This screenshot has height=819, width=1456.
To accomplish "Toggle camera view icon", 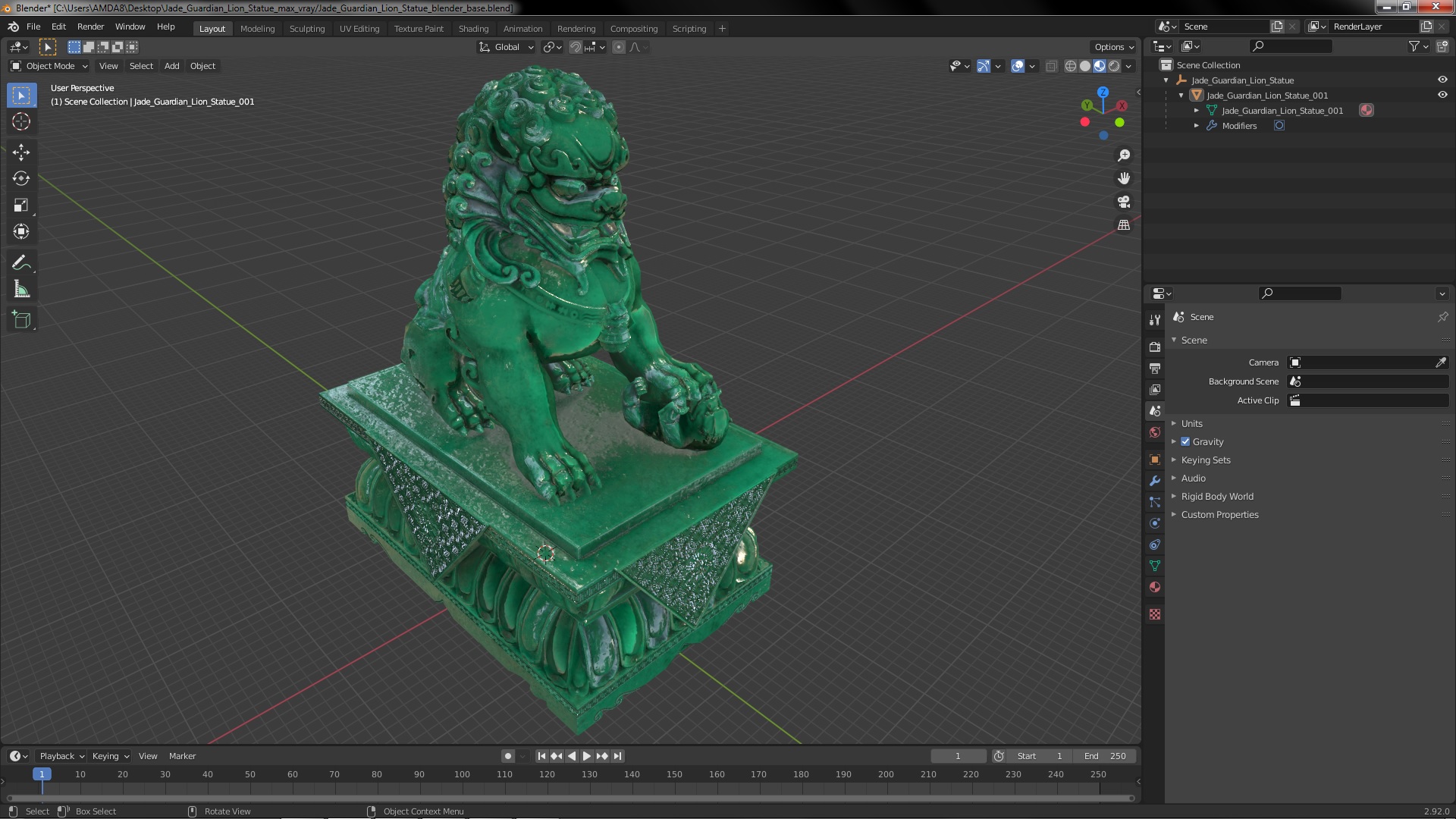I will (x=1124, y=202).
